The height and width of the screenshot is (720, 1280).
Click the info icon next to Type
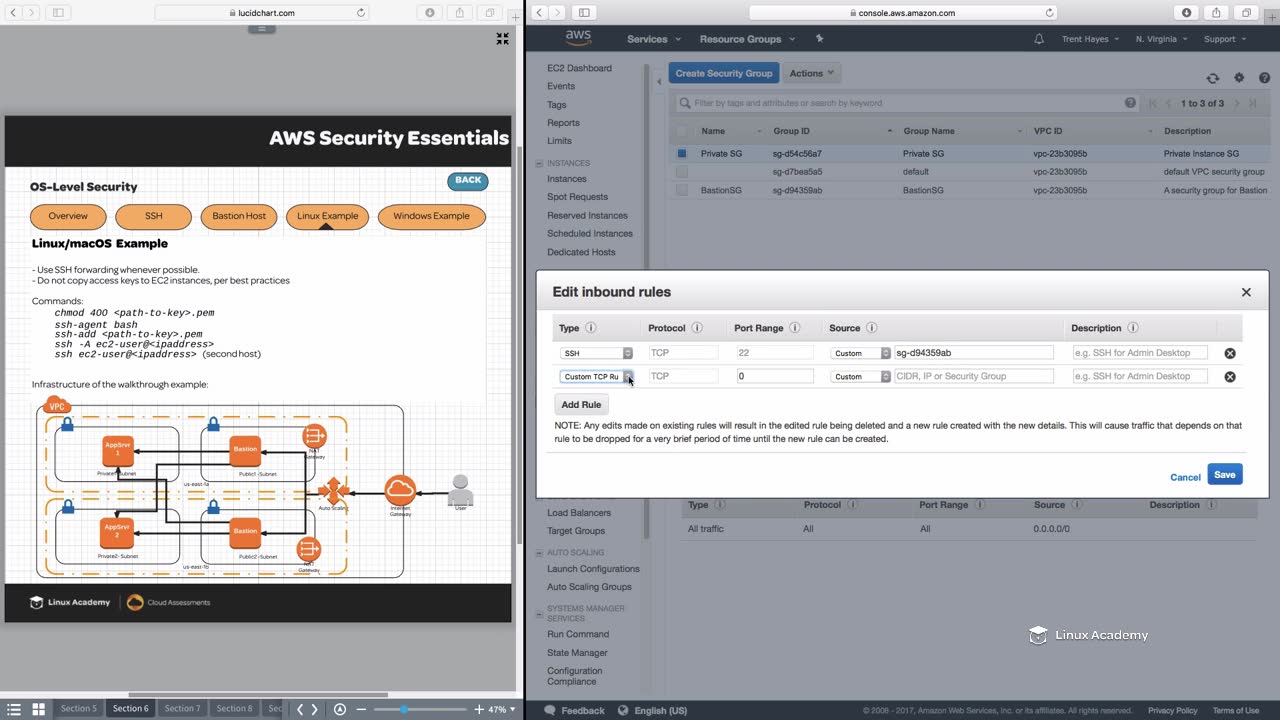(591, 328)
